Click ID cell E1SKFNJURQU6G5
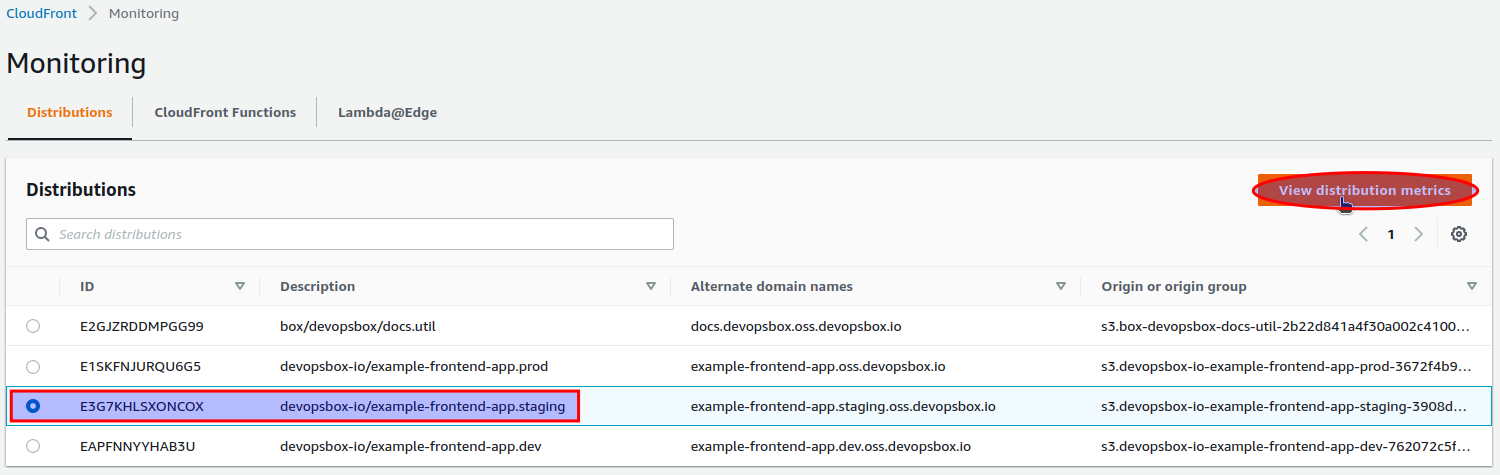Viewport: 1500px width, 475px height. pos(142,366)
